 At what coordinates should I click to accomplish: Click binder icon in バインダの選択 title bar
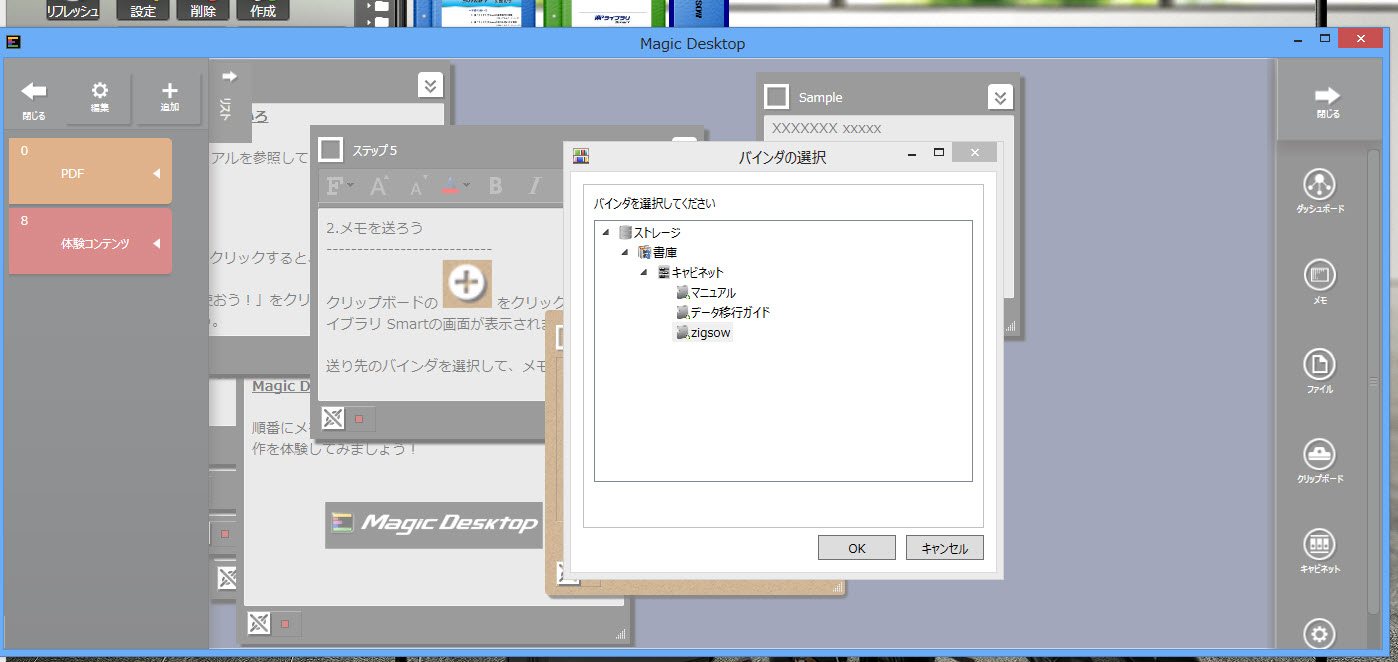(581, 156)
